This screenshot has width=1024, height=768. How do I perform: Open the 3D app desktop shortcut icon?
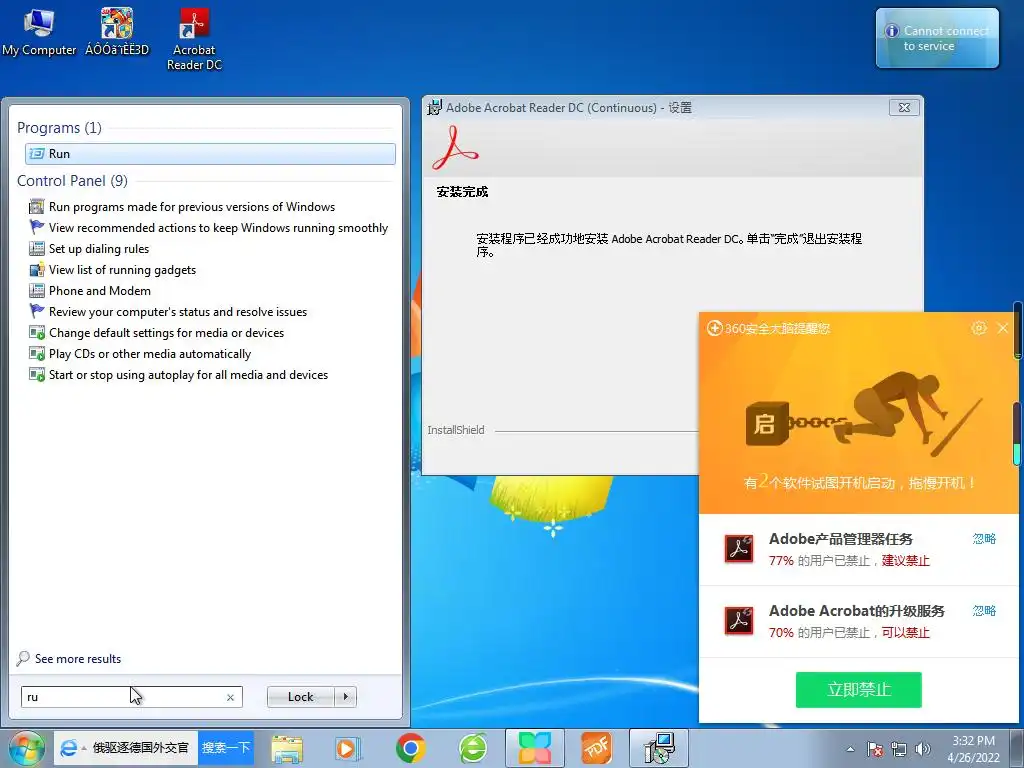[117, 32]
